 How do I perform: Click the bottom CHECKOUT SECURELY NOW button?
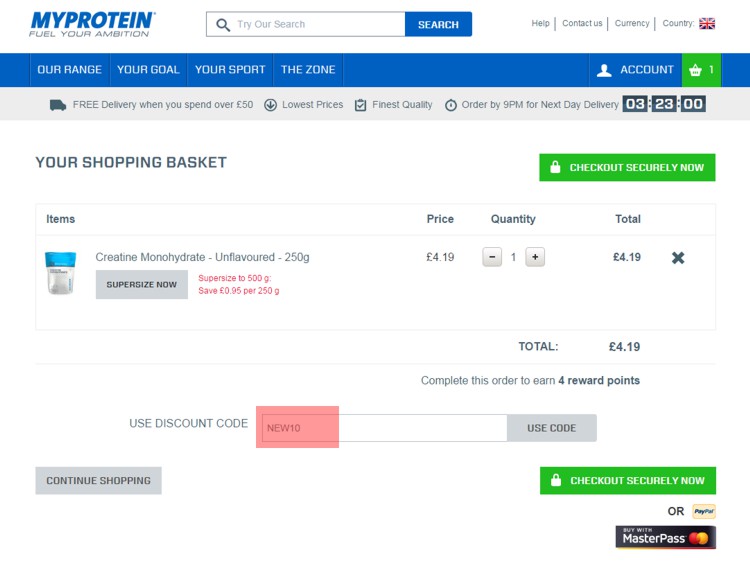click(628, 480)
